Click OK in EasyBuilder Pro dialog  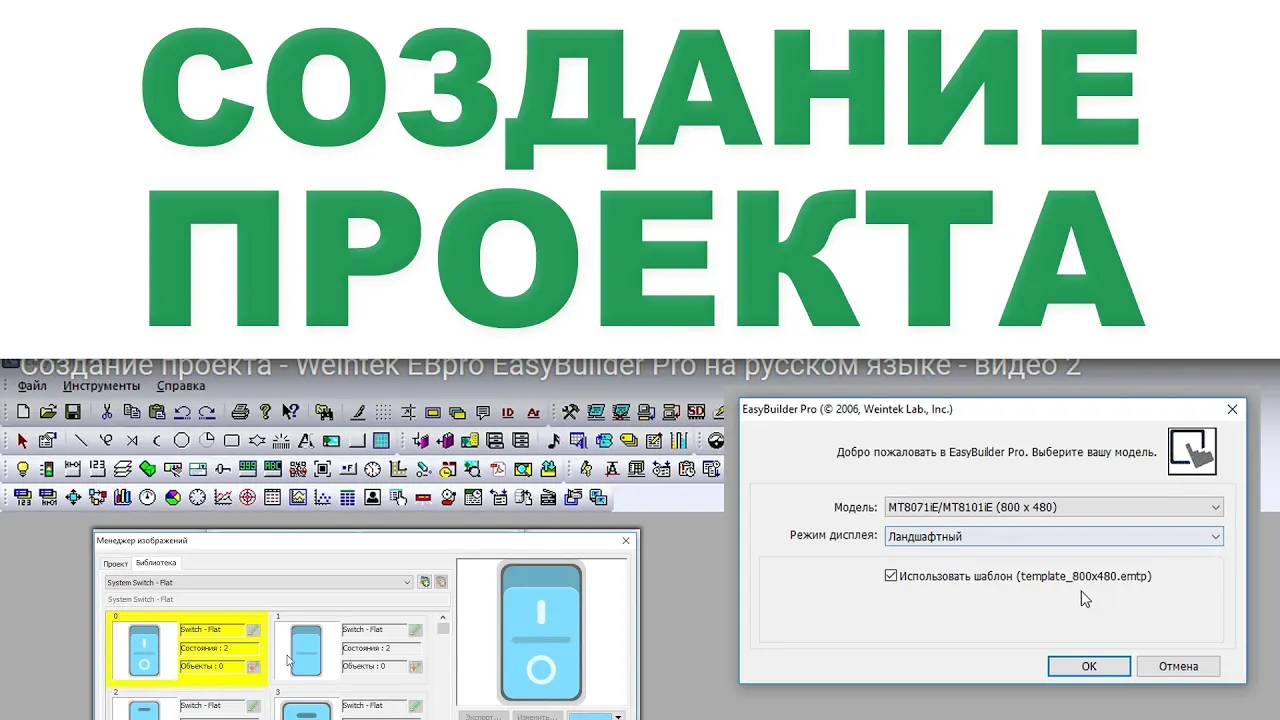click(1089, 666)
